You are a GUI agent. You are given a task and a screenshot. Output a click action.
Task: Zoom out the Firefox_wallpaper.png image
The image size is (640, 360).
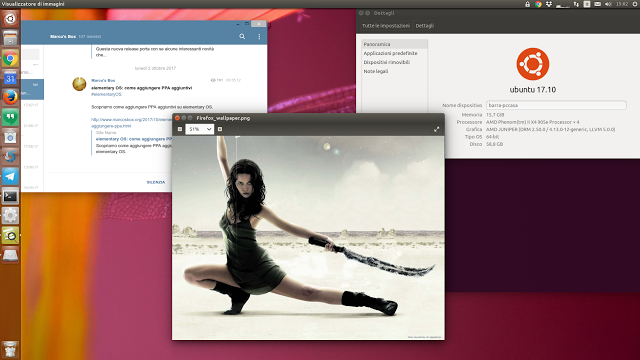(x=180, y=129)
